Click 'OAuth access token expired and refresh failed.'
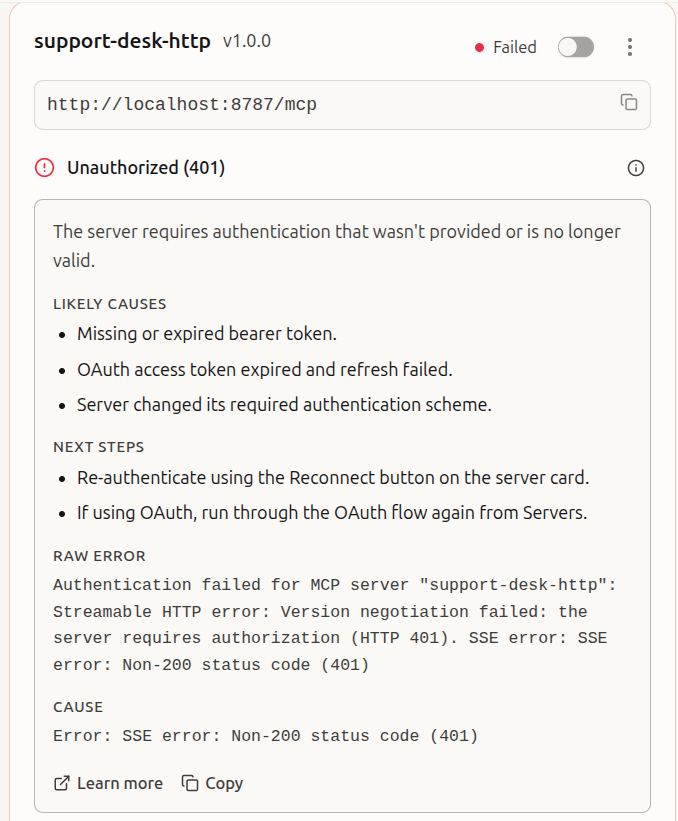The image size is (678, 821). tap(264, 370)
